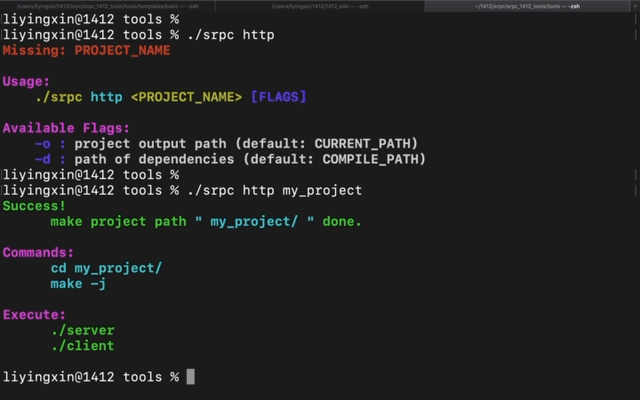Screen dimensions: 640x400
Task: Open a new terminal tab with plus button
Action: 635,6
